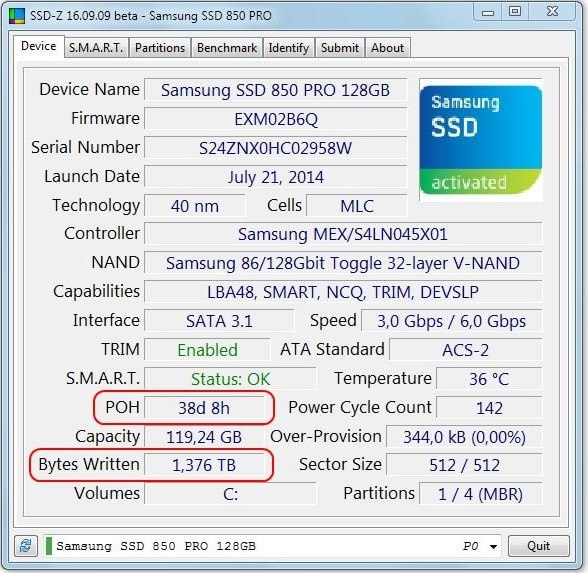Select the Device tab
Image resolution: width=588 pixels, height=573 pixels.
[39, 46]
